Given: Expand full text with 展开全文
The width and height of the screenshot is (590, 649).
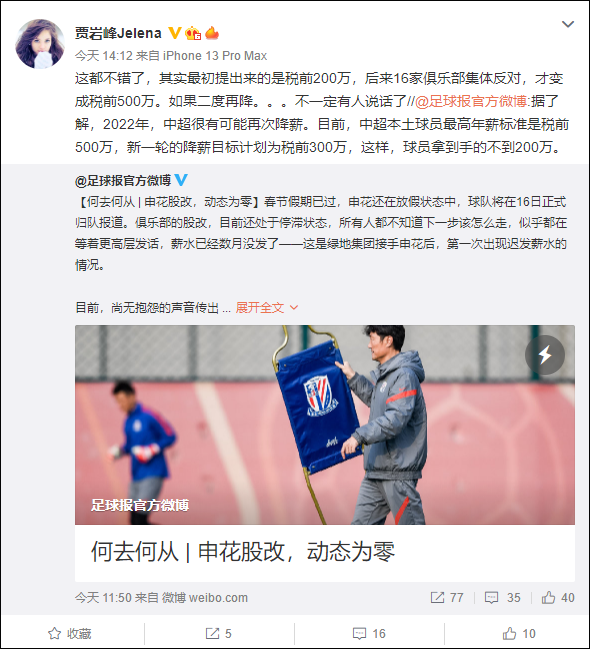Looking at the screenshot, I should (x=267, y=308).
